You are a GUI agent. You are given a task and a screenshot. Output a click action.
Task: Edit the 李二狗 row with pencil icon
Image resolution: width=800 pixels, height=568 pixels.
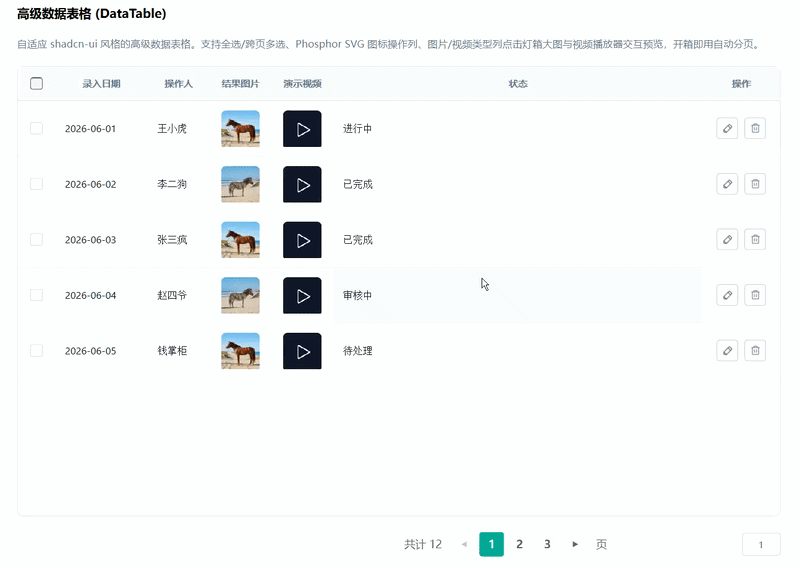(x=727, y=184)
